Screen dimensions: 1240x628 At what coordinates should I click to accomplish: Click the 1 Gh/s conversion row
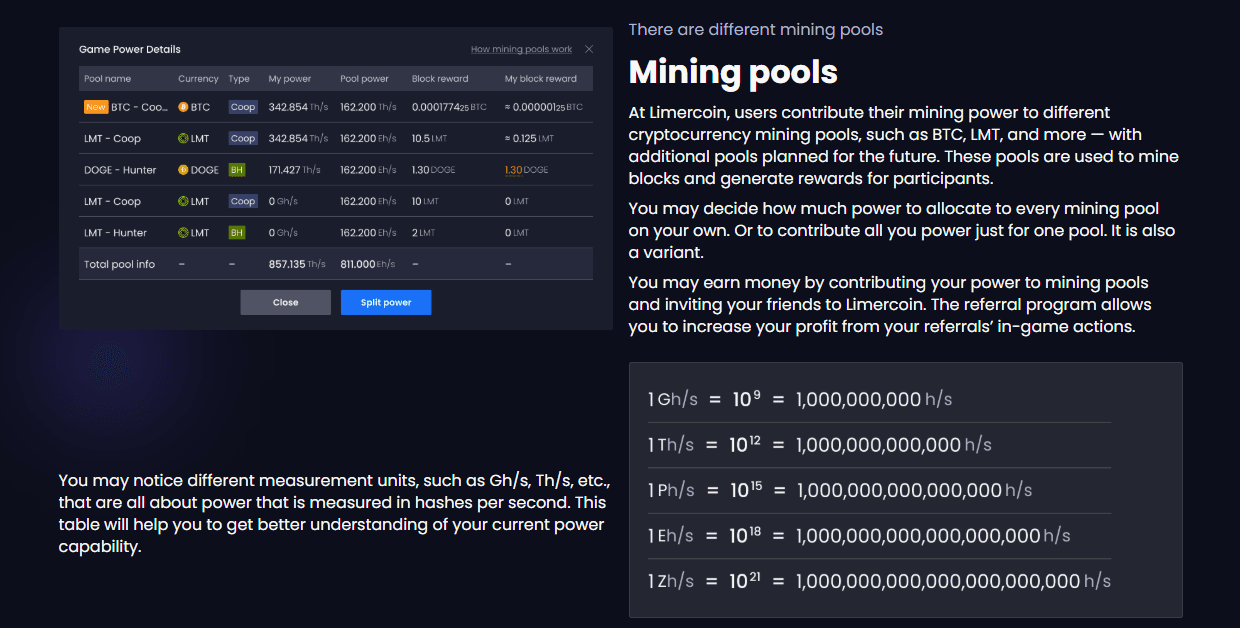879,400
